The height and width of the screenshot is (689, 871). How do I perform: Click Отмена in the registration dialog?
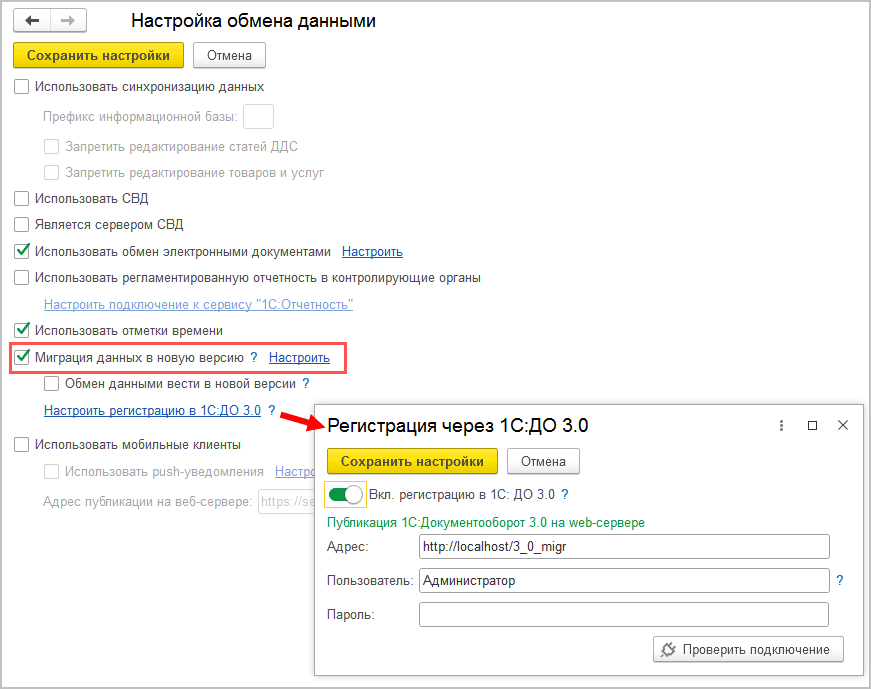pyautogui.click(x=543, y=461)
